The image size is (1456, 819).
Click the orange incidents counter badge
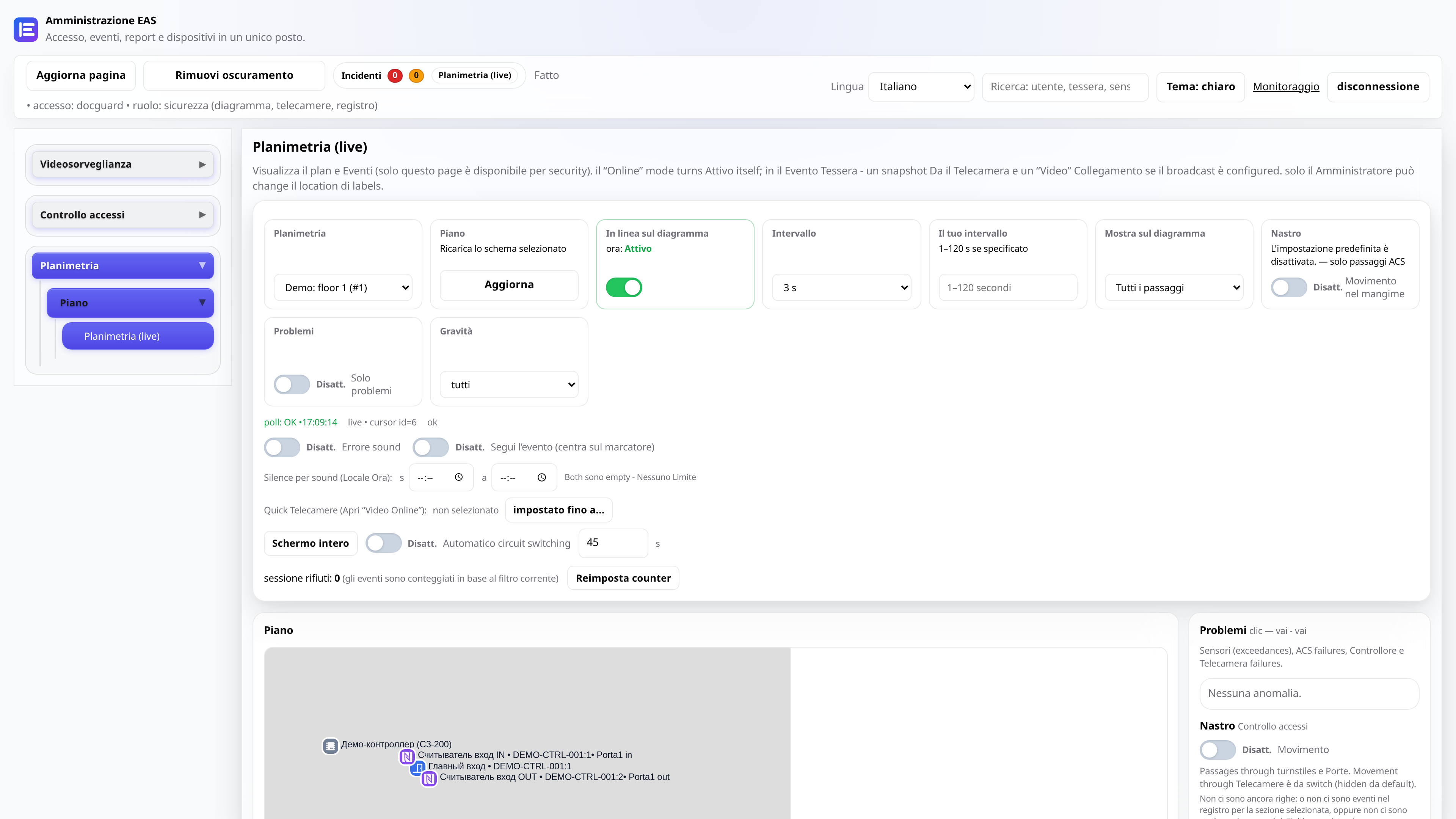[417, 76]
